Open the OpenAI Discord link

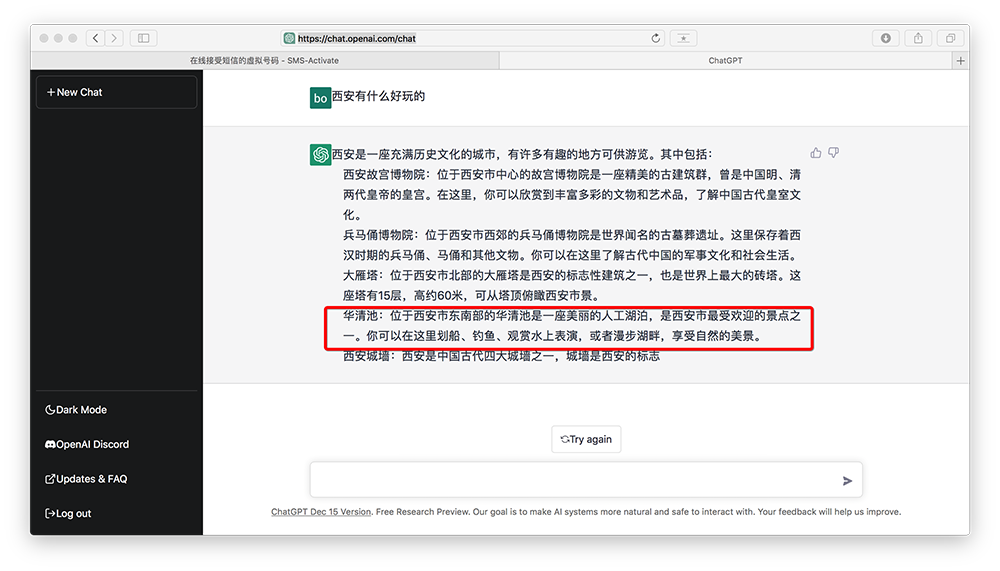click(x=87, y=444)
